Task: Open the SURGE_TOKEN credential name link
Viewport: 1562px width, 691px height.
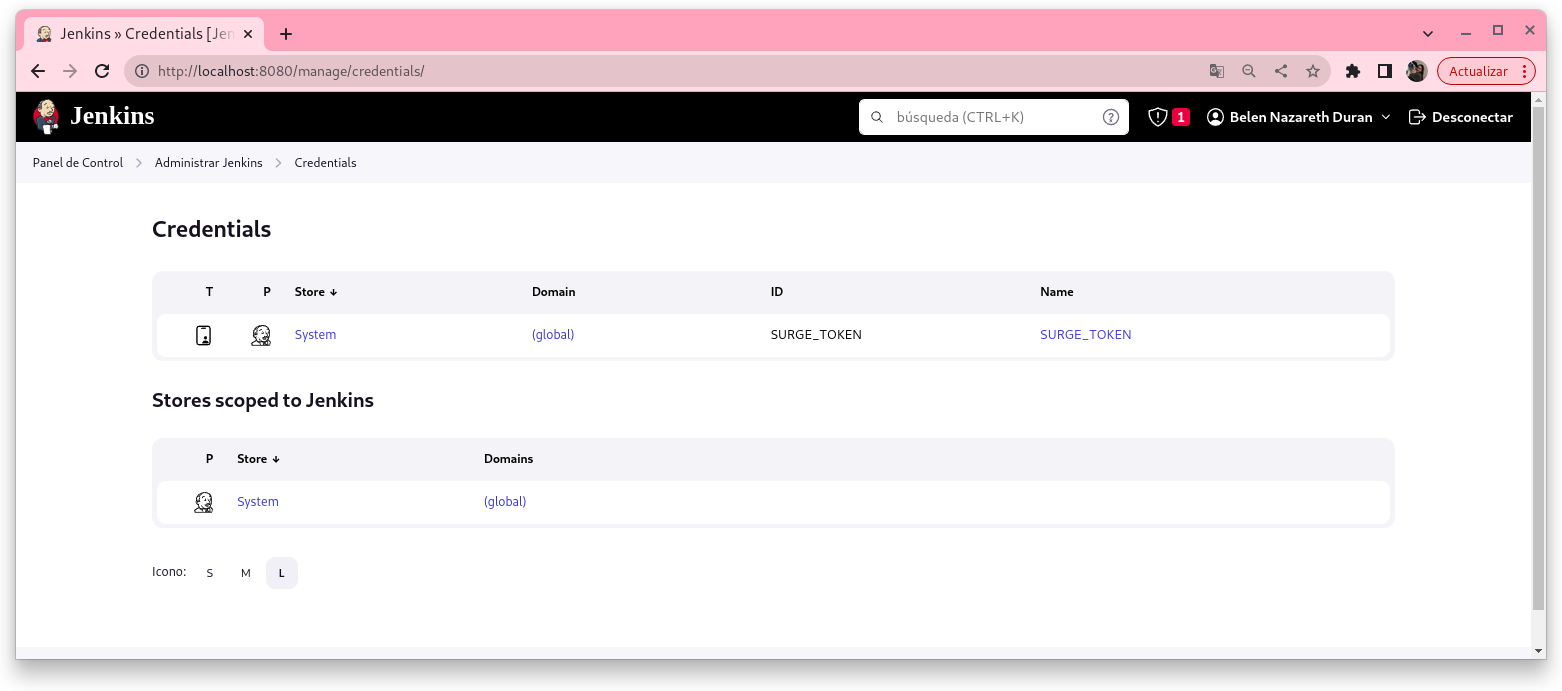Action: [x=1085, y=335]
